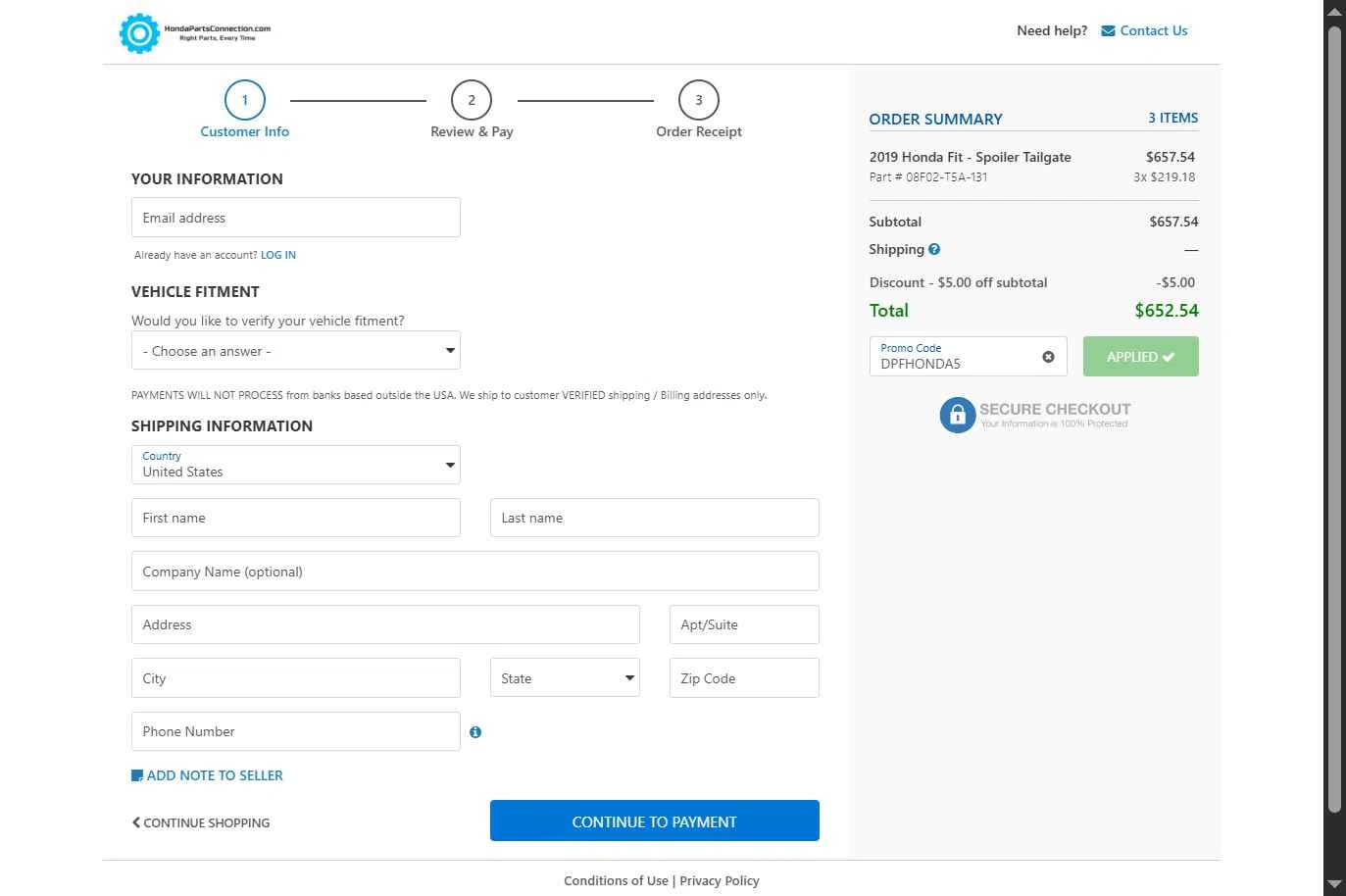Open Privacy Policy link

pos(720,881)
